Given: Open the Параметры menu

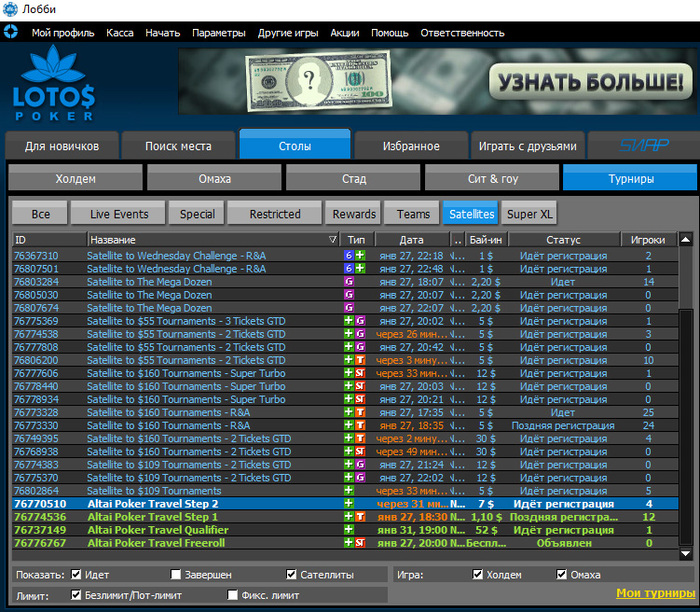Looking at the screenshot, I should click(219, 33).
